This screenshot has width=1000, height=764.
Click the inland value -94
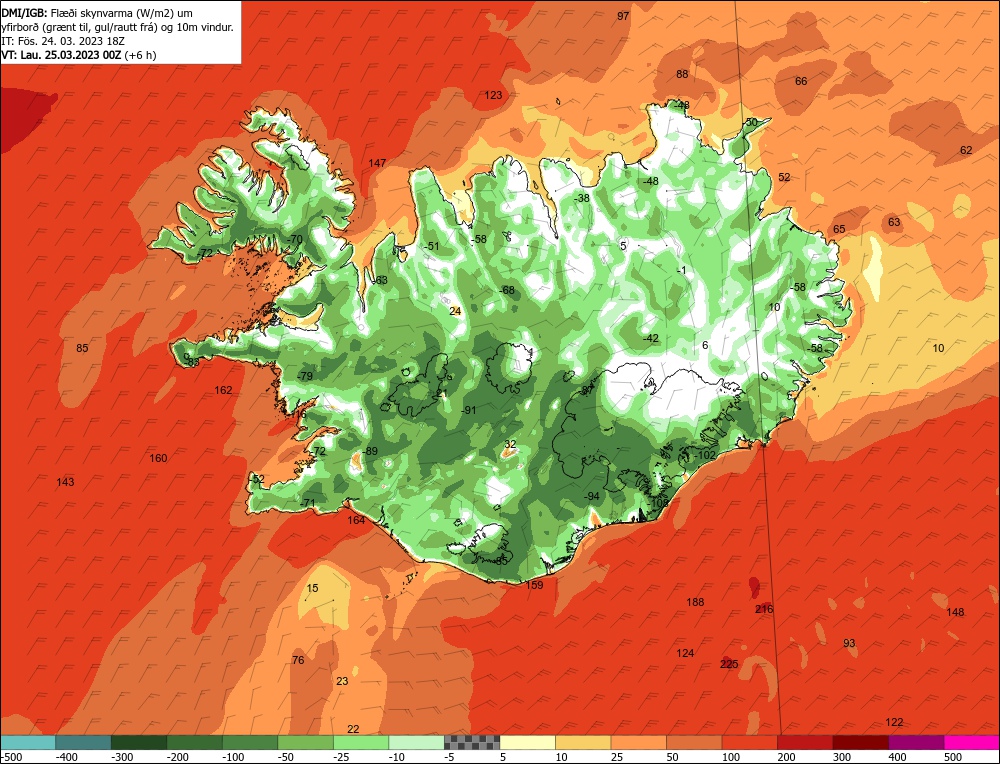592,496
